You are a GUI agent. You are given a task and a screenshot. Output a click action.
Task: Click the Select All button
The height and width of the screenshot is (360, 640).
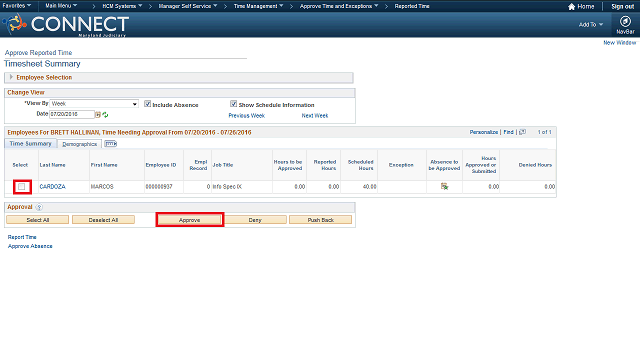point(38,220)
